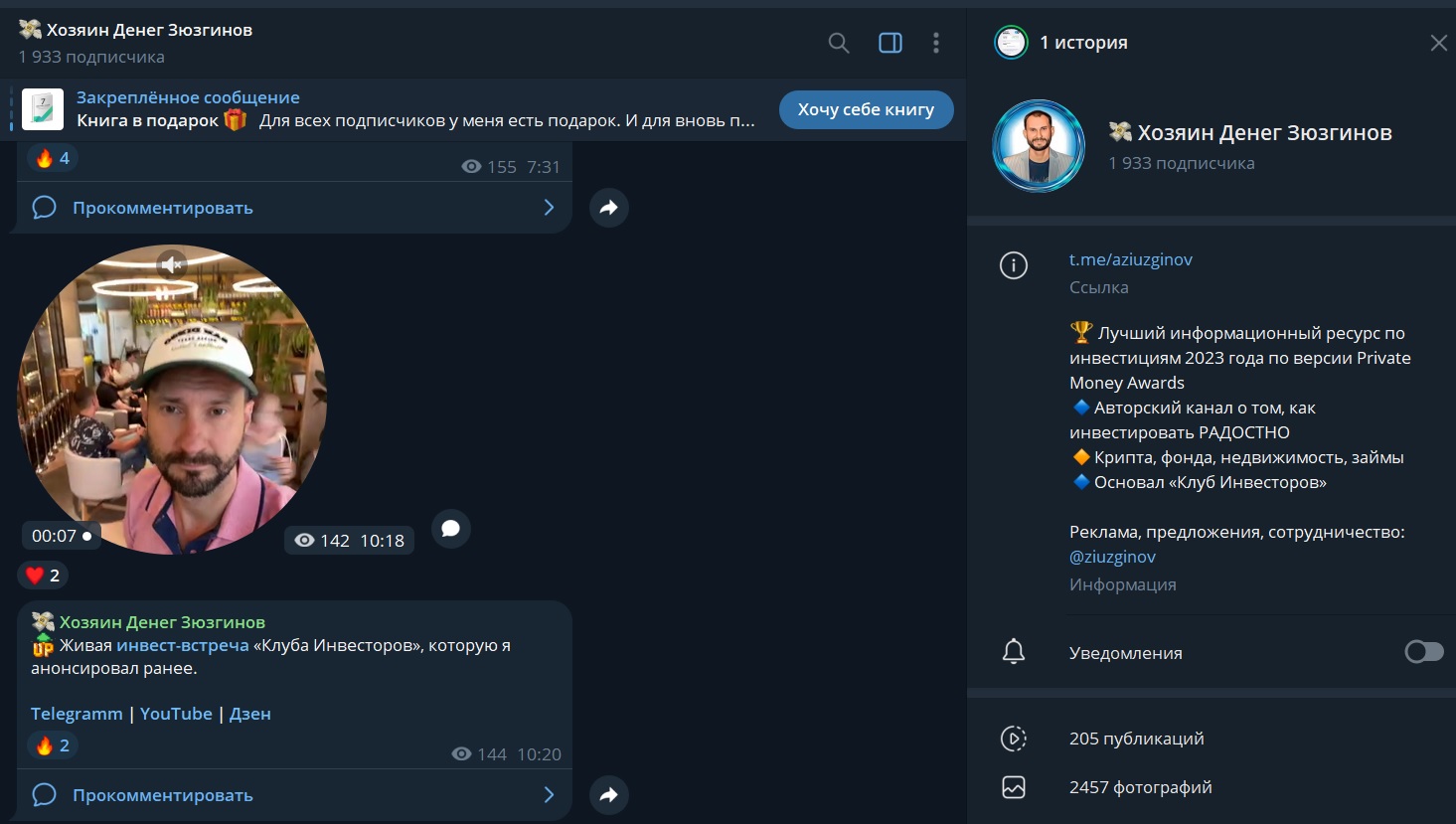Image resolution: width=1456 pixels, height=824 pixels.
Task: Open the 'инвест-встреча' link
Action: point(183,645)
